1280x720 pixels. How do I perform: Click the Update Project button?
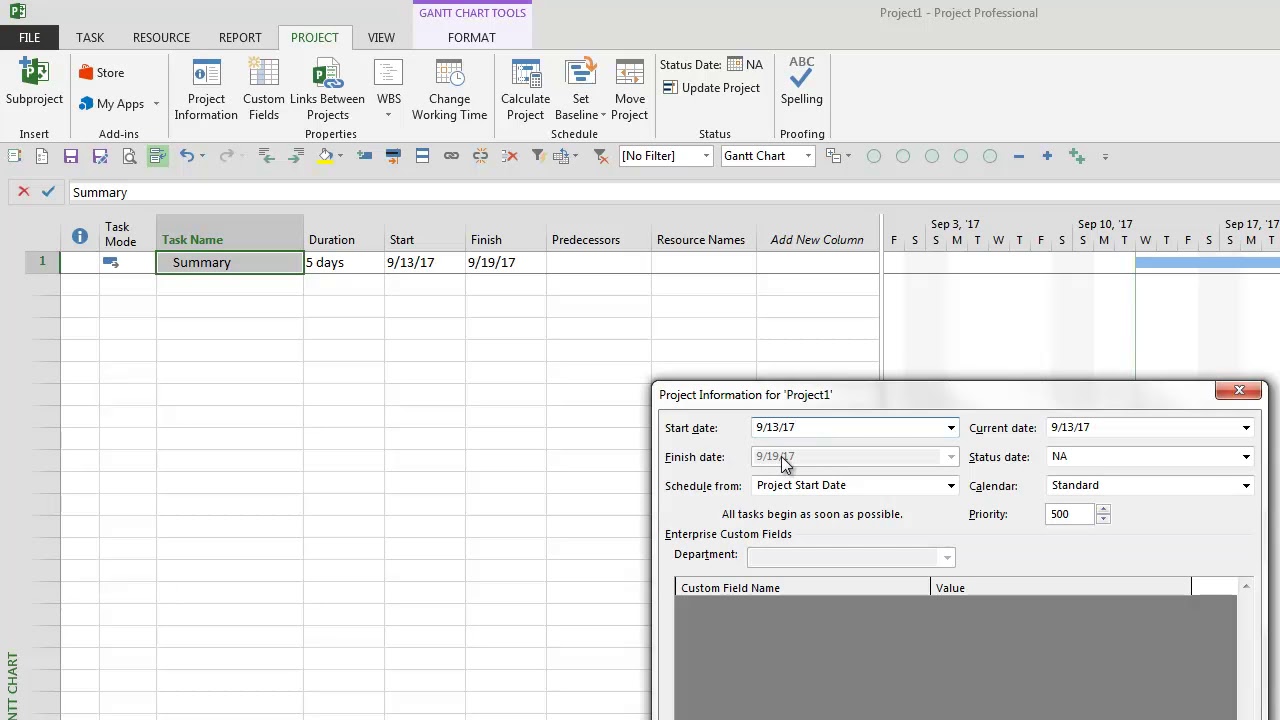tap(711, 88)
